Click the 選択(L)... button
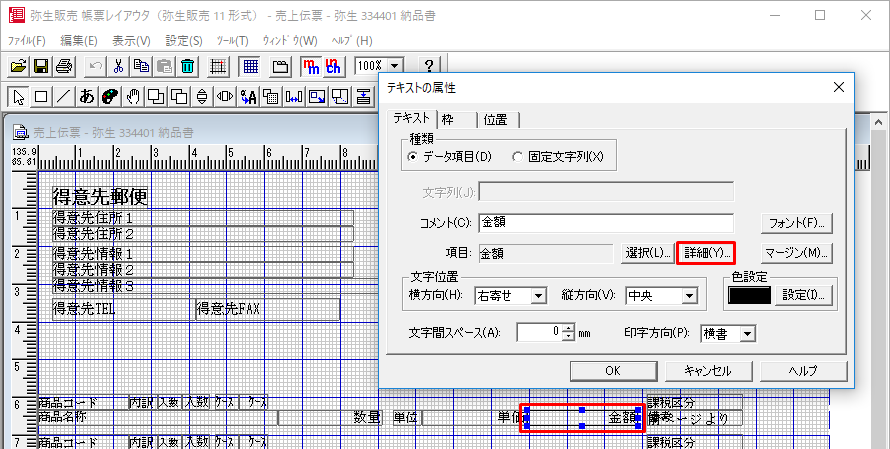This screenshot has height=449, width=890. click(x=648, y=253)
